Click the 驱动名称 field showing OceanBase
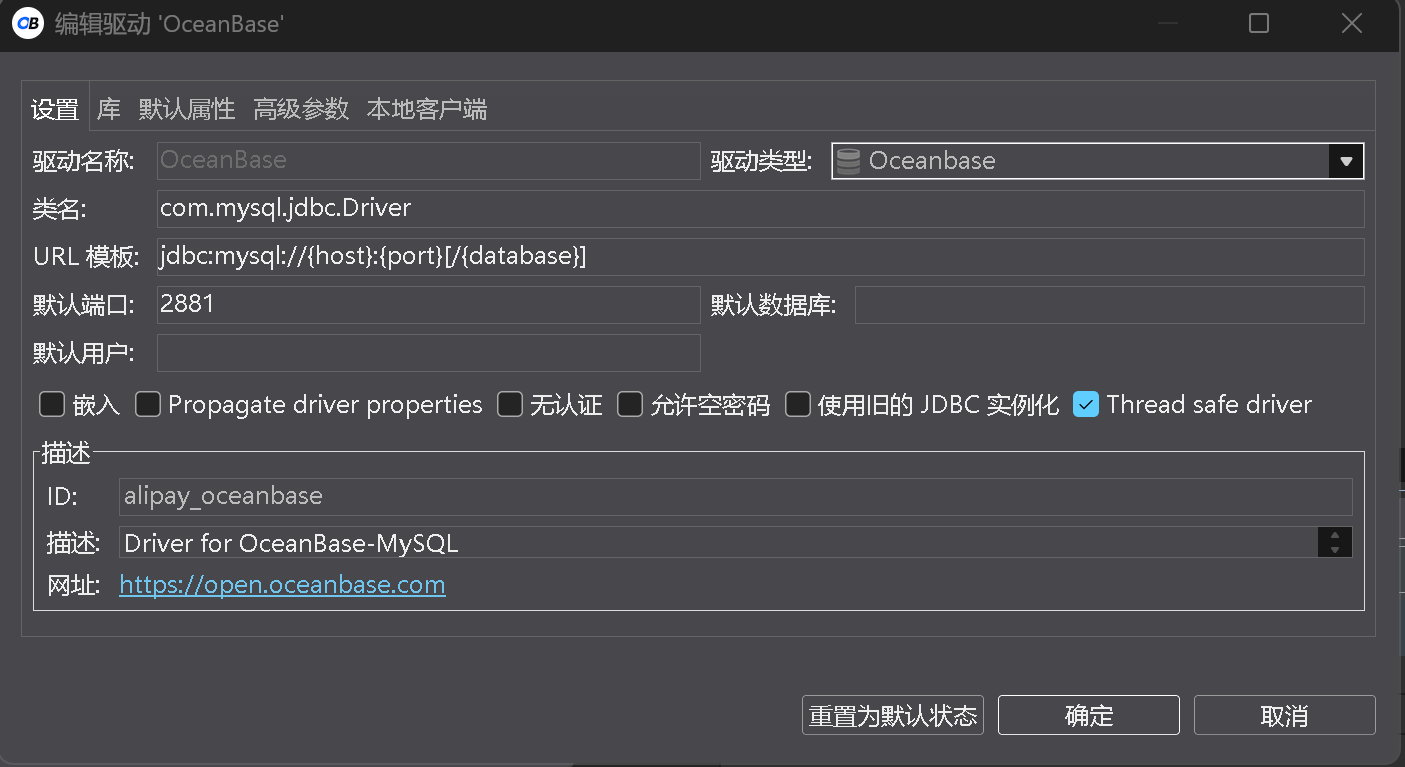The height and width of the screenshot is (767, 1405). coord(429,161)
